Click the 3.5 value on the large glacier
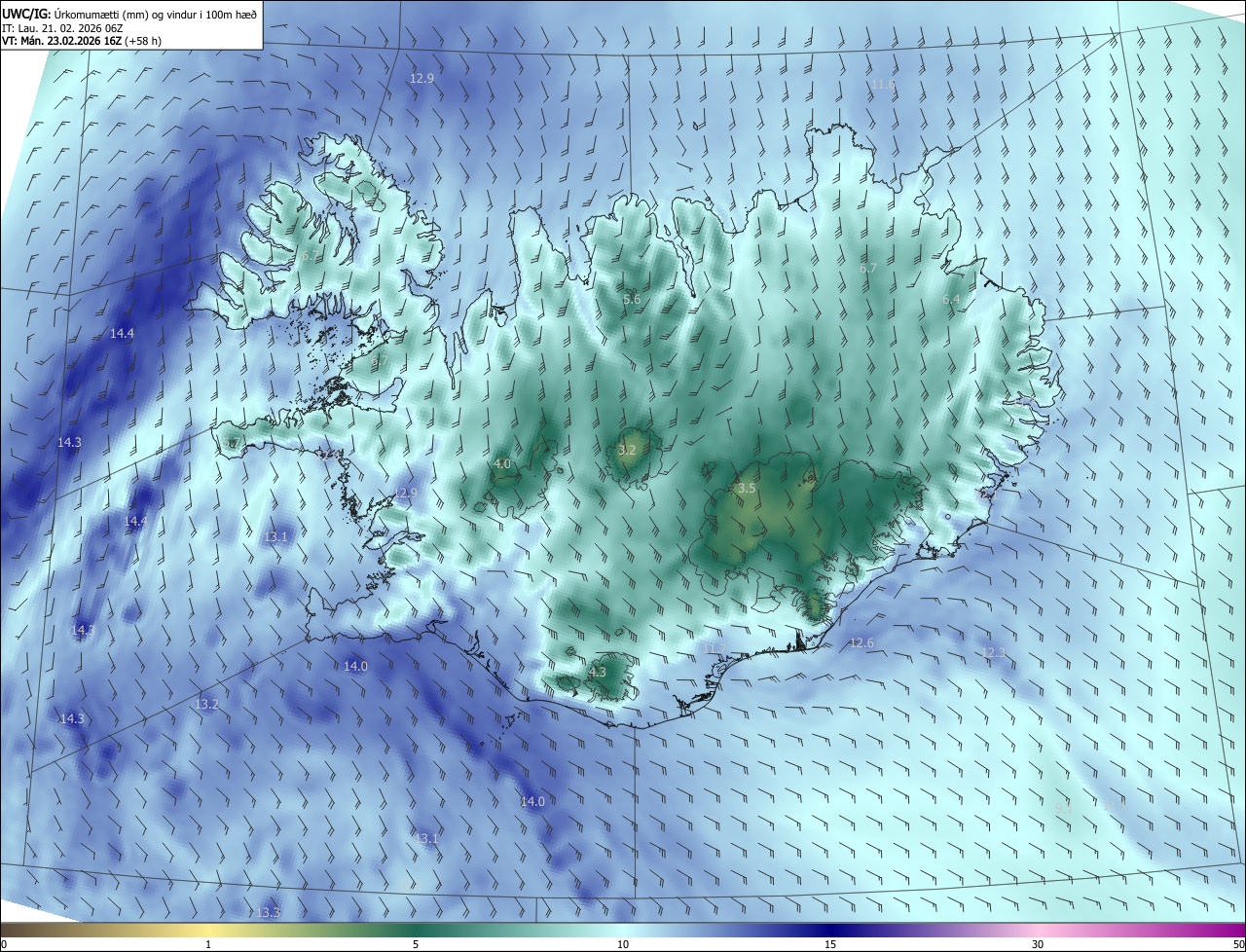The image size is (1246, 952). point(747,488)
